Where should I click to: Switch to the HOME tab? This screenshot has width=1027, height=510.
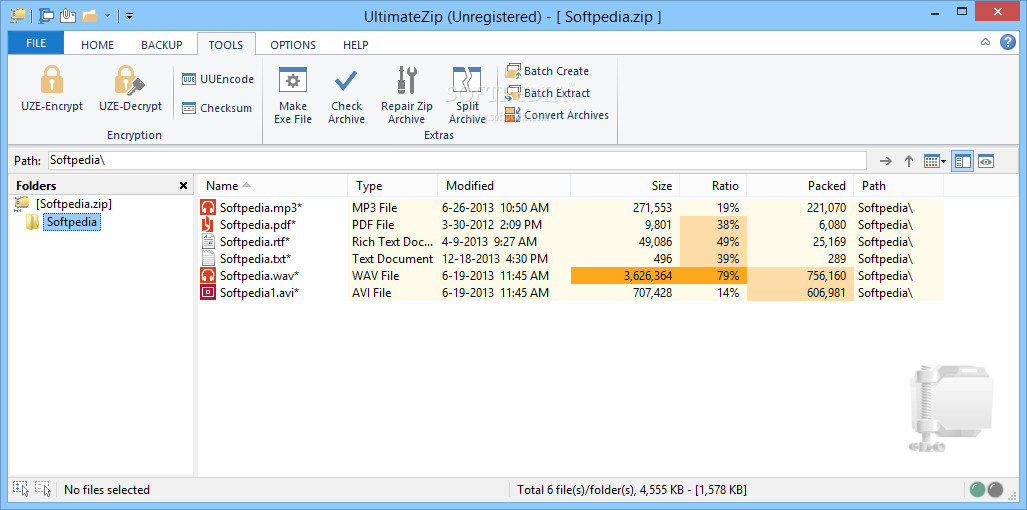98,45
